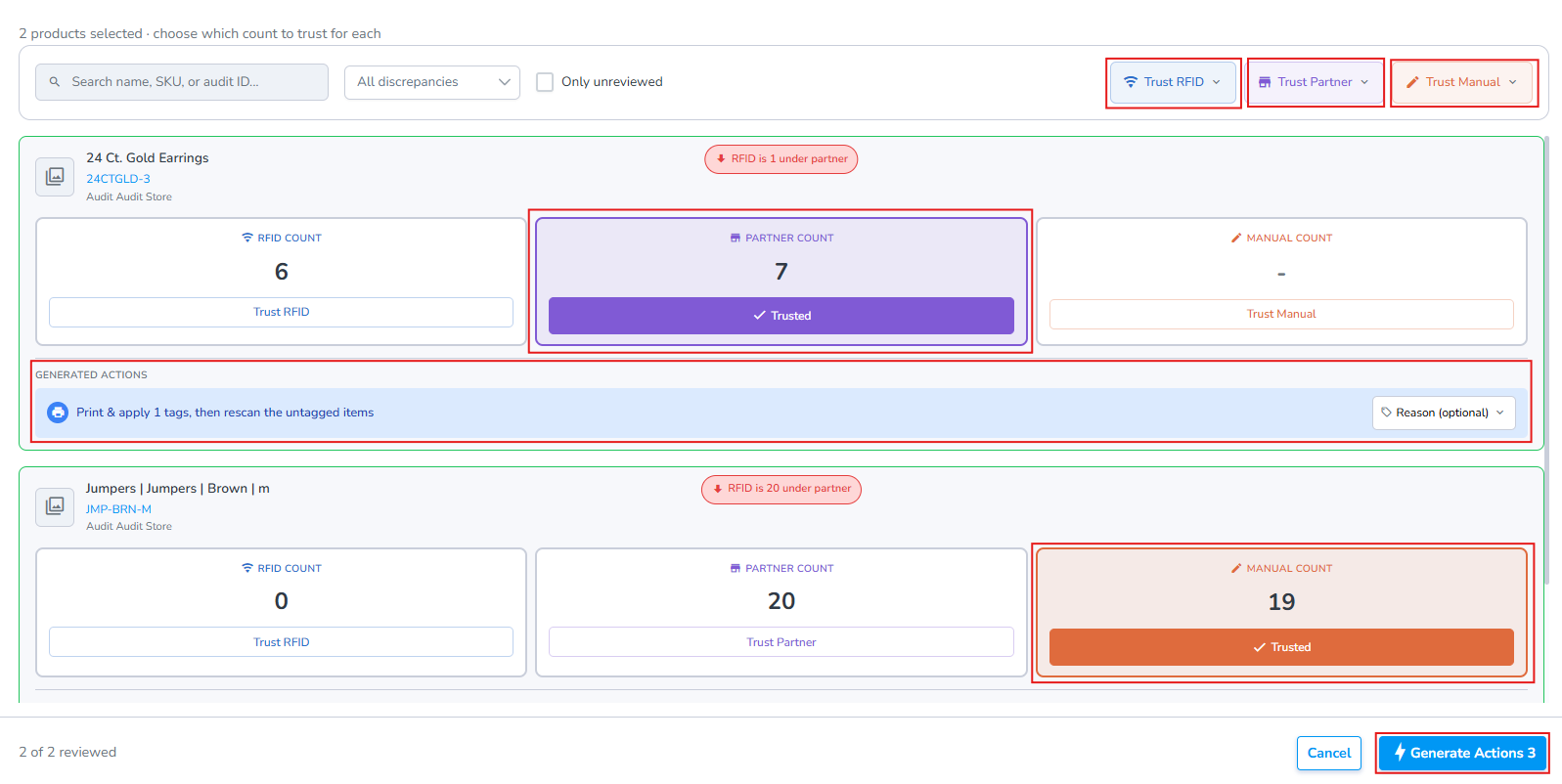Click the Cancel button
Screen dimensions: 1562x784
click(1329, 753)
